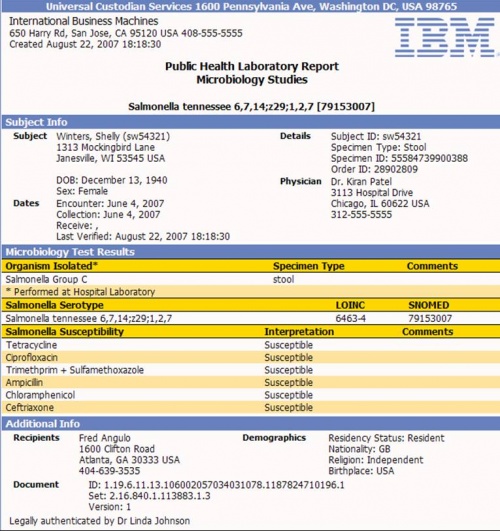
Task: Click the LOINC column header
Action: click(x=350, y=305)
